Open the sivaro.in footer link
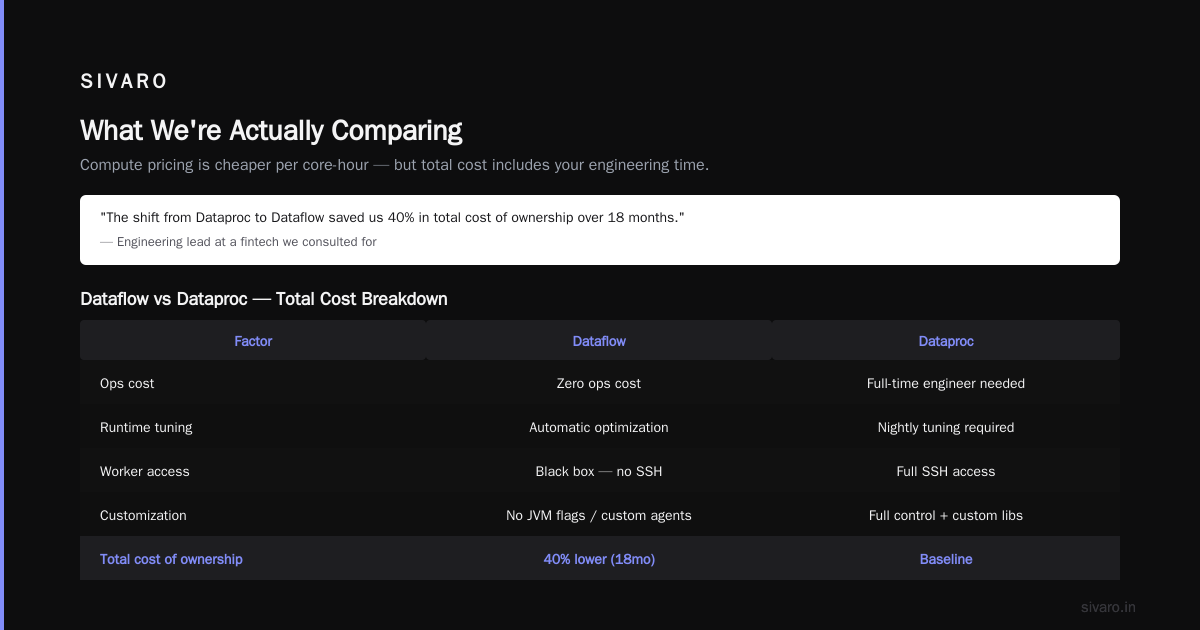The width and height of the screenshot is (1200, 630). pos(1108,607)
